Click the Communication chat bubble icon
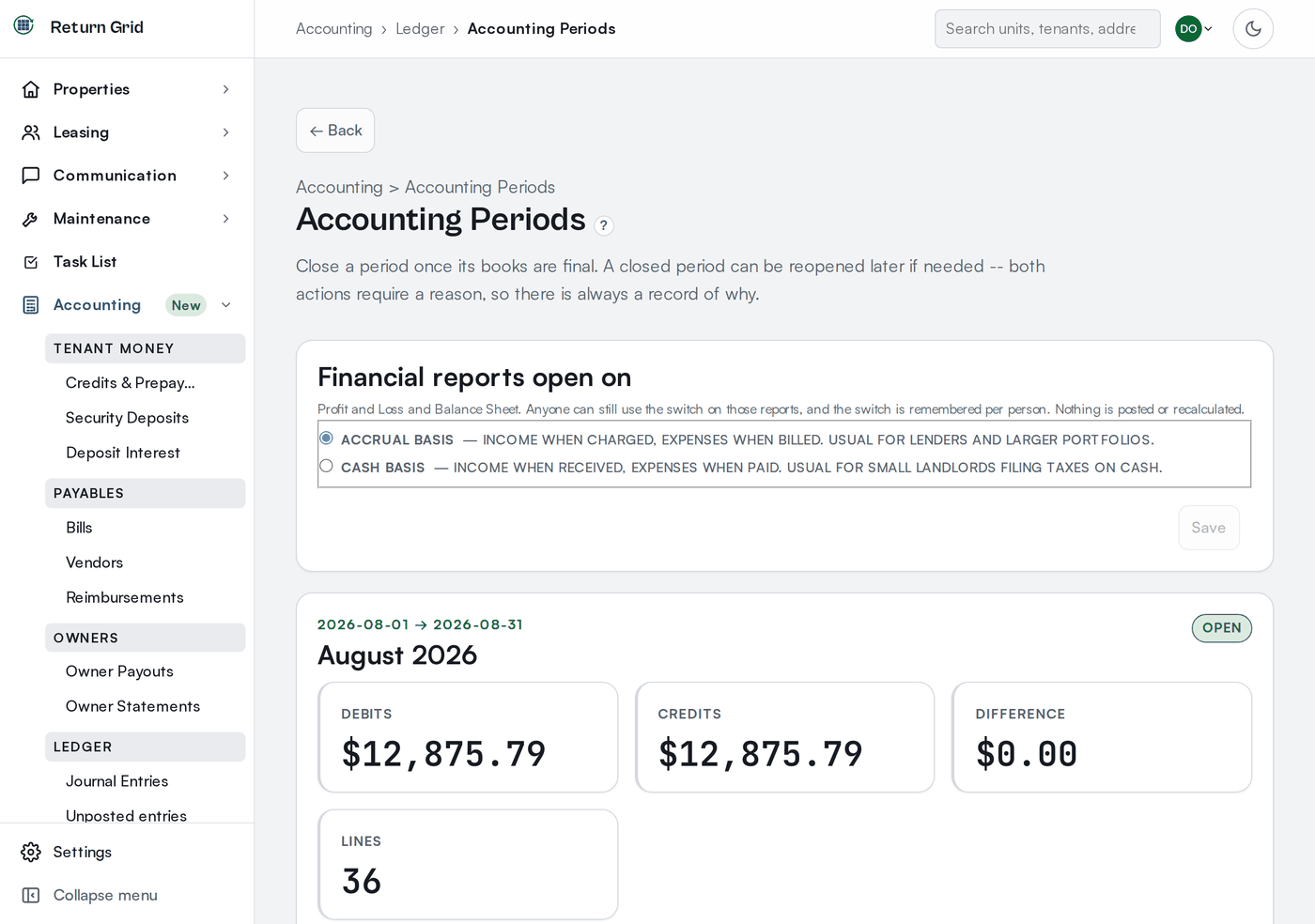 click(31, 176)
